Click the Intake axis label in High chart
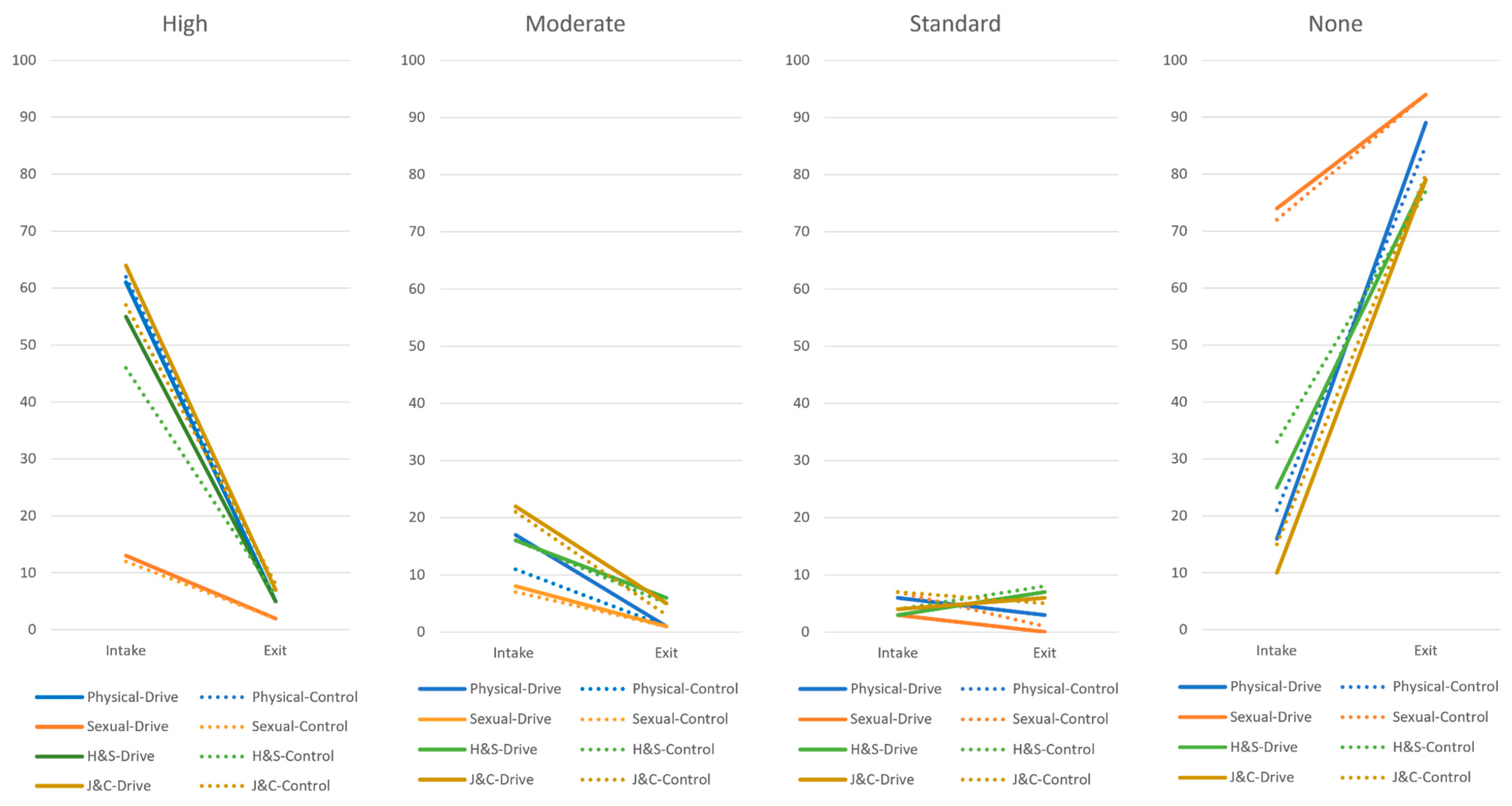Viewport: 1512px width, 806px height. (x=126, y=650)
